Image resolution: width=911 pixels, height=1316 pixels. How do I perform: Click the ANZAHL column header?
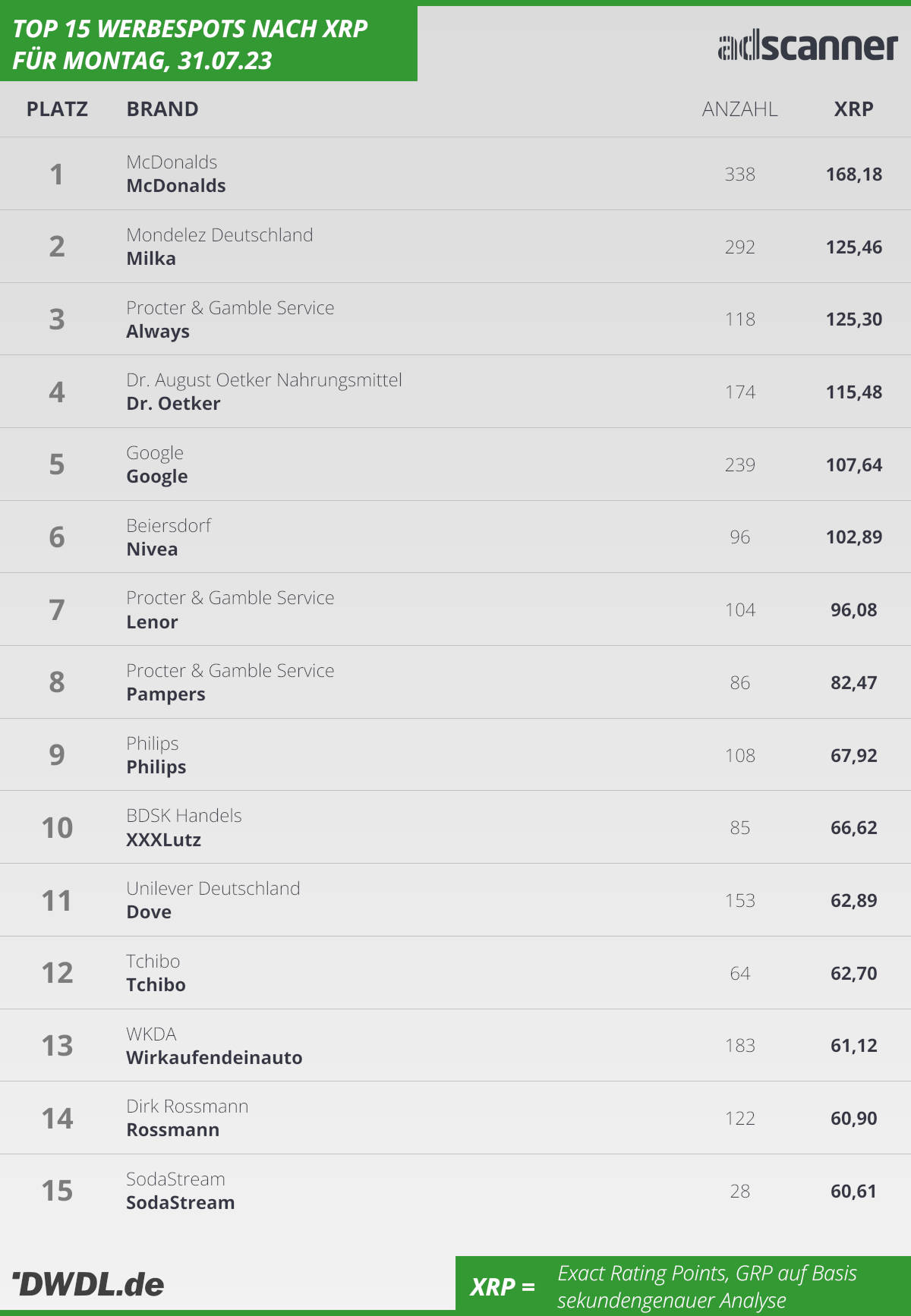click(x=739, y=109)
